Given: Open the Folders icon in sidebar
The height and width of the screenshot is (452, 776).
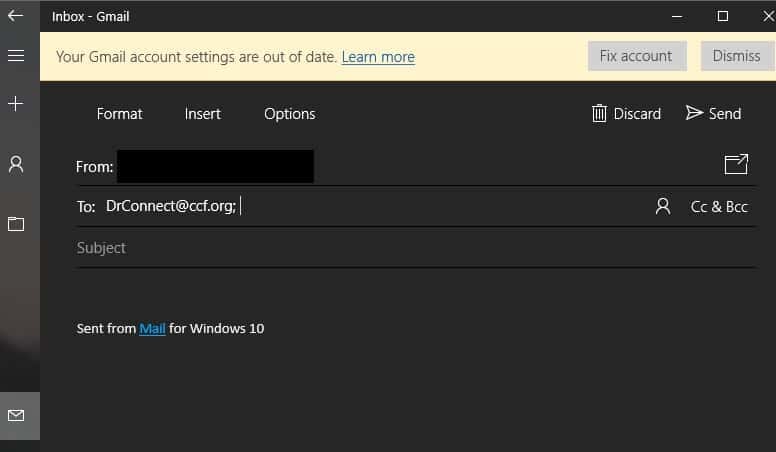Looking at the screenshot, I should (x=16, y=224).
